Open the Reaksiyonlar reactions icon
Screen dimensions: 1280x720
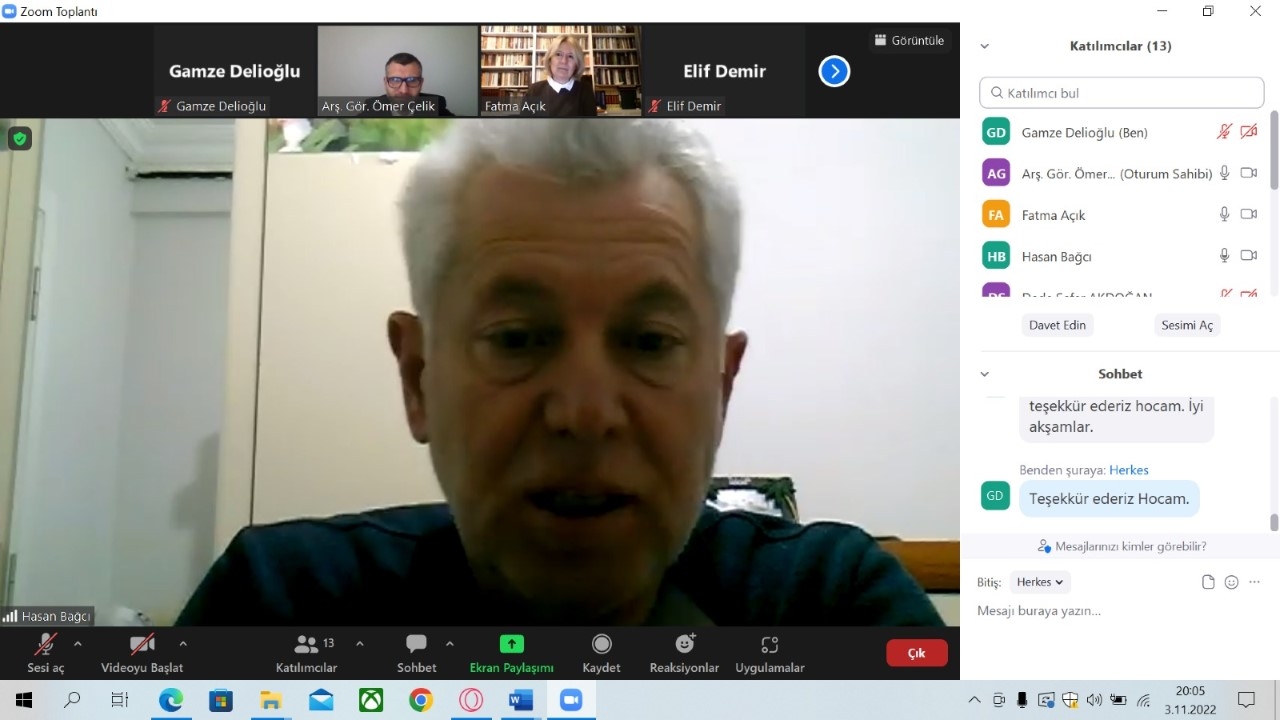coord(685,644)
